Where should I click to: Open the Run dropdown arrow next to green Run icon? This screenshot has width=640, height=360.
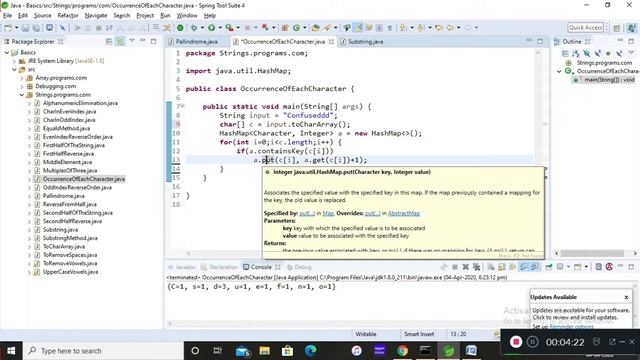220,27
